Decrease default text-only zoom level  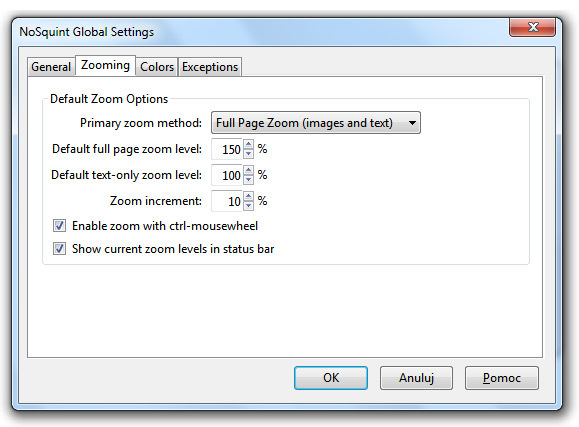[x=249, y=180]
